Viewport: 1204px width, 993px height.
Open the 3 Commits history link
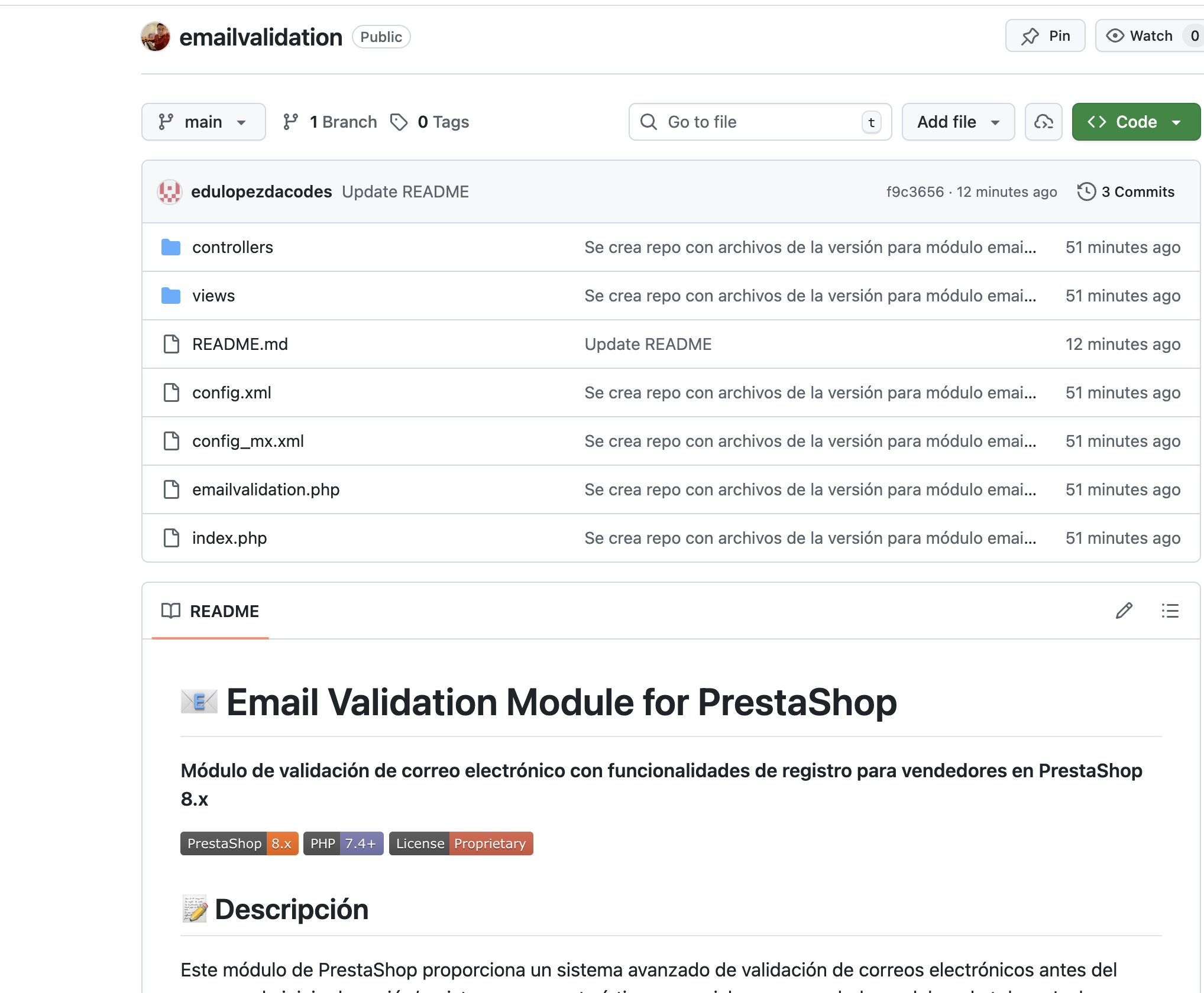(1137, 192)
